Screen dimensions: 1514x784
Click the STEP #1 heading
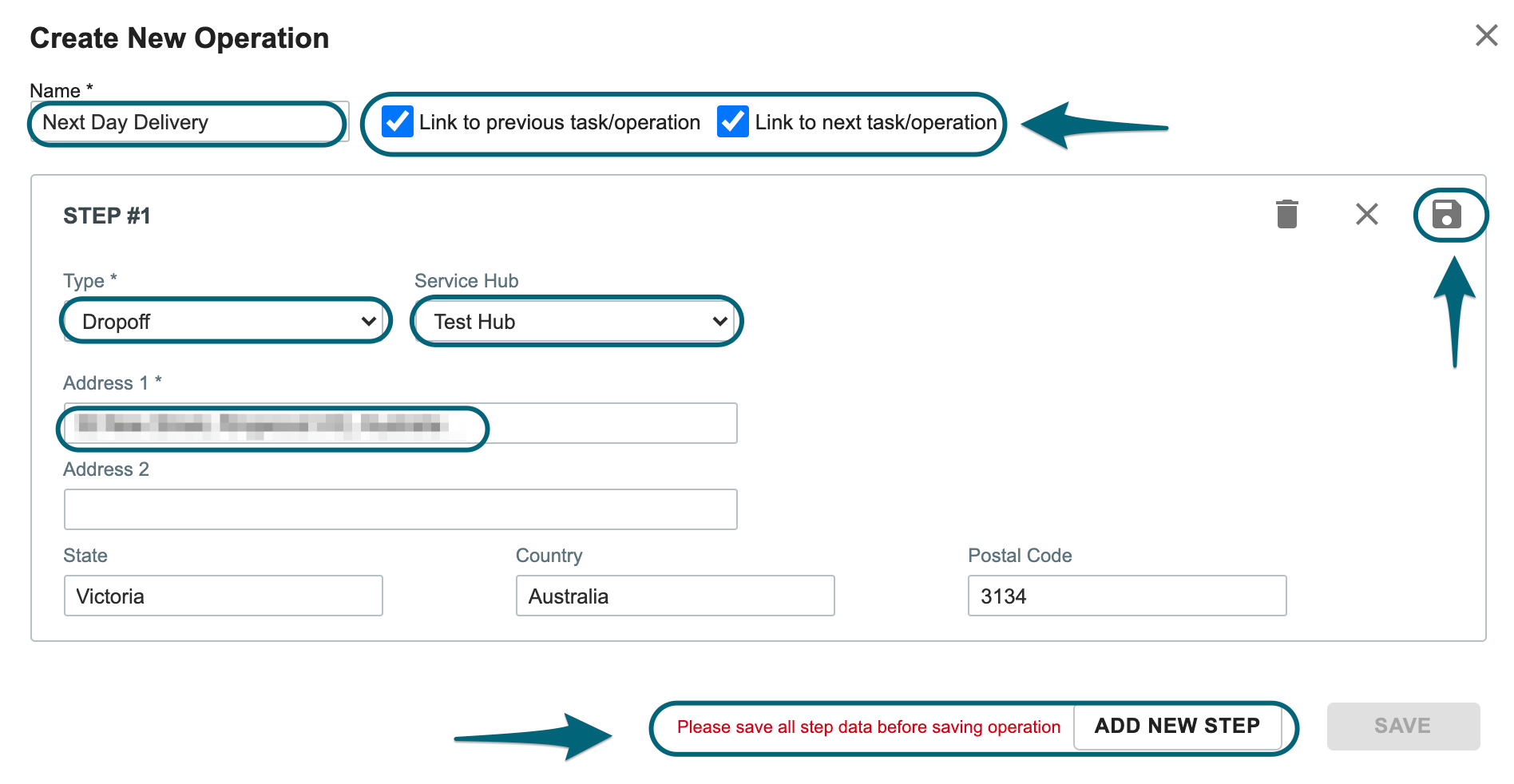pos(107,216)
